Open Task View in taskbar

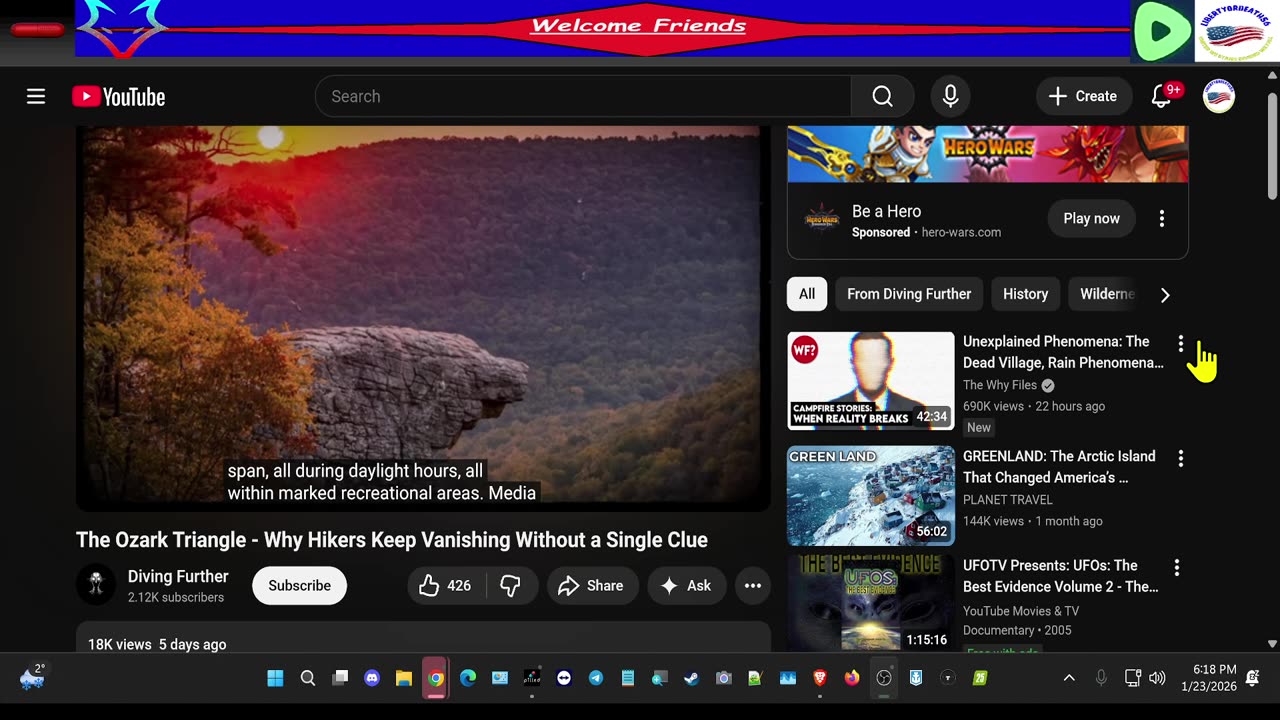(340, 678)
